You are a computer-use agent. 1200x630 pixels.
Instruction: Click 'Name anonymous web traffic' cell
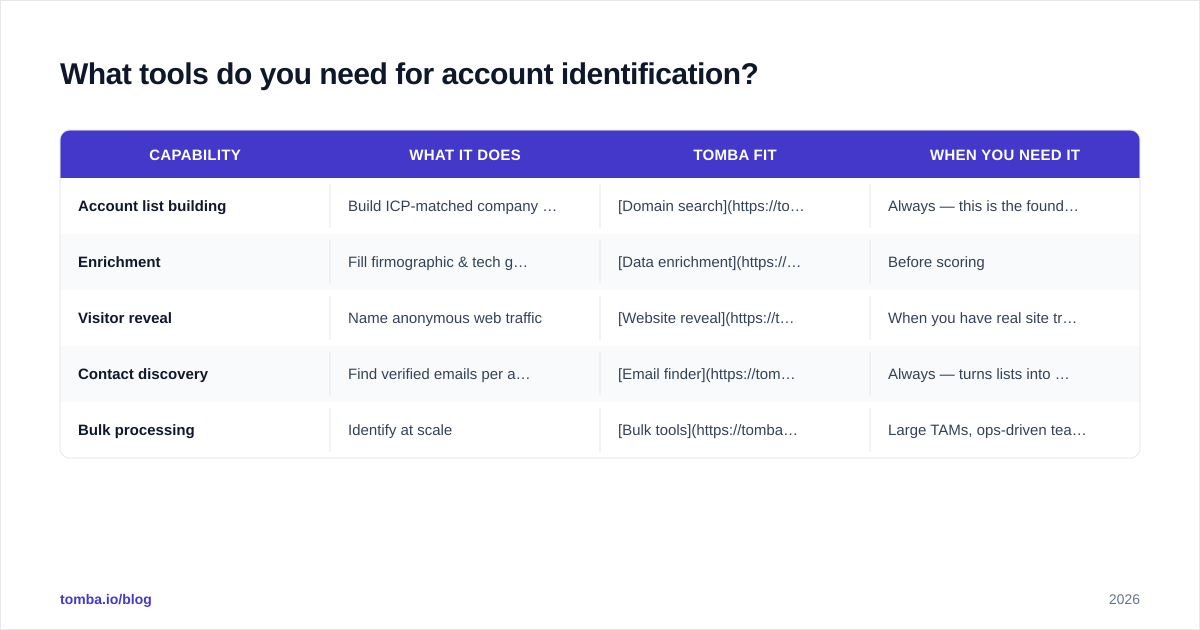tap(465, 318)
